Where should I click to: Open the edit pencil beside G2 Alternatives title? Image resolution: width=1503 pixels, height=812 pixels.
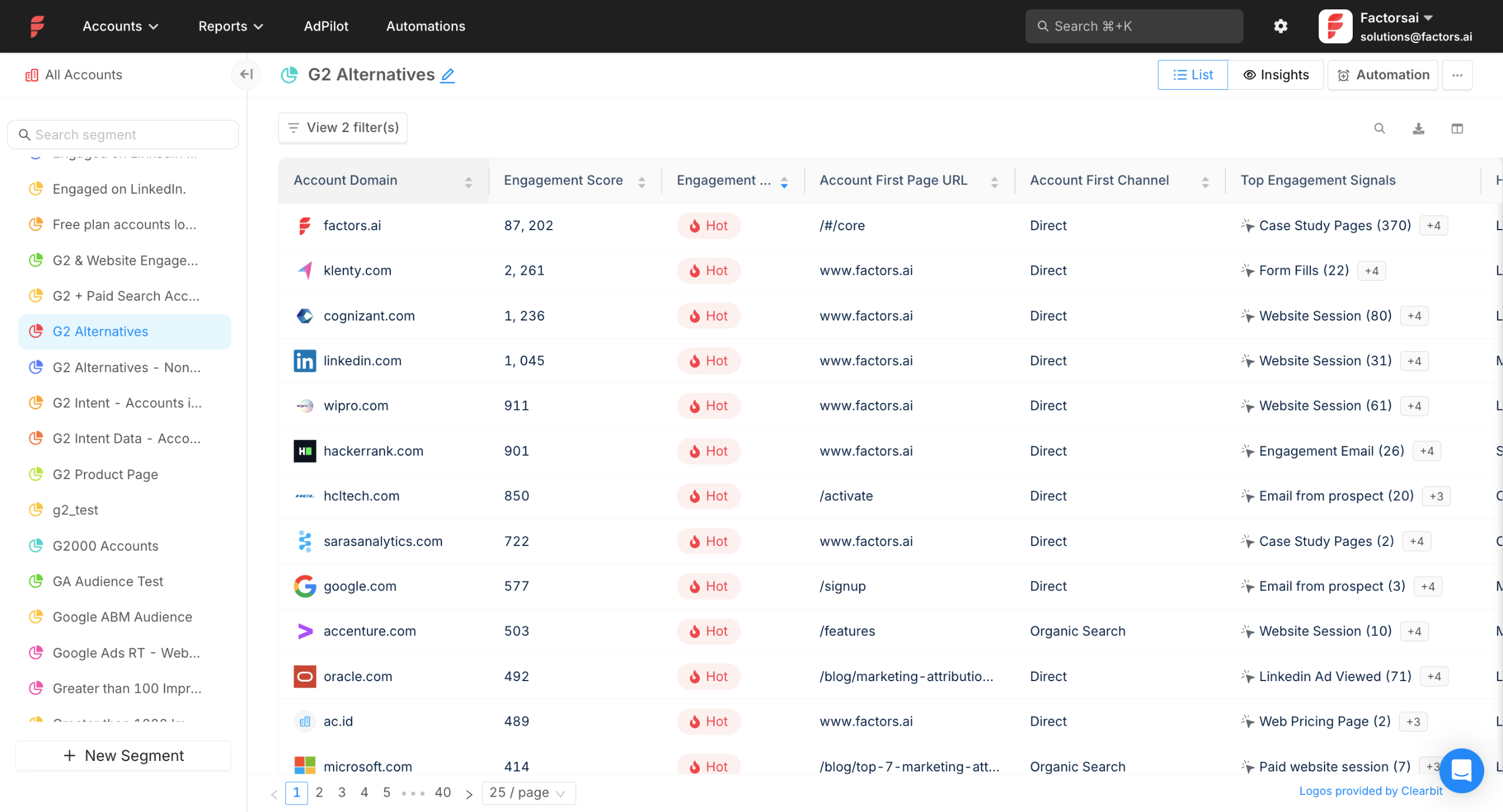[x=447, y=75]
